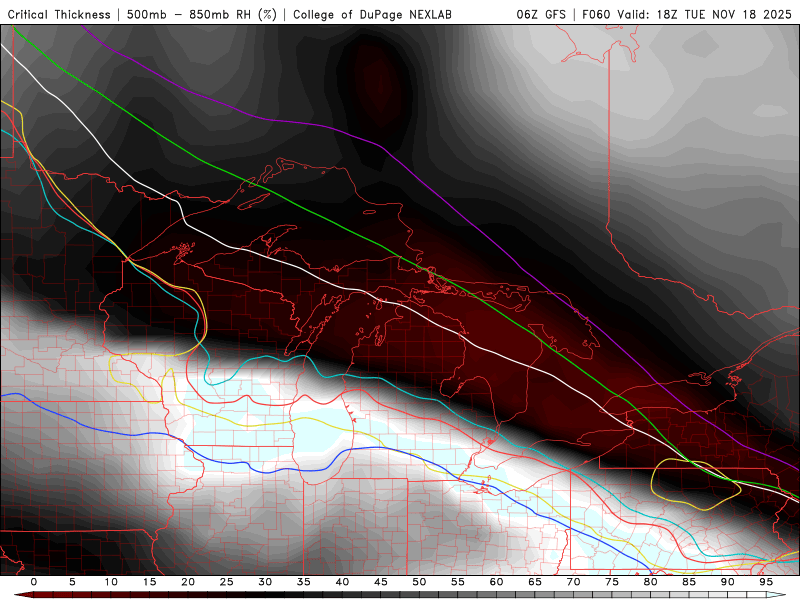This screenshot has width=800, height=600.
Task: Click the colorbar value label "55"
Action: (458, 582)
